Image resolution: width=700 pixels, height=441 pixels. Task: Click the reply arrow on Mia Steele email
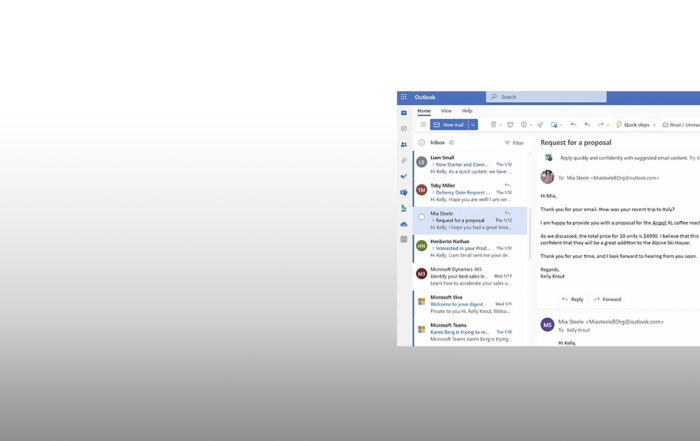pos(508,213)
